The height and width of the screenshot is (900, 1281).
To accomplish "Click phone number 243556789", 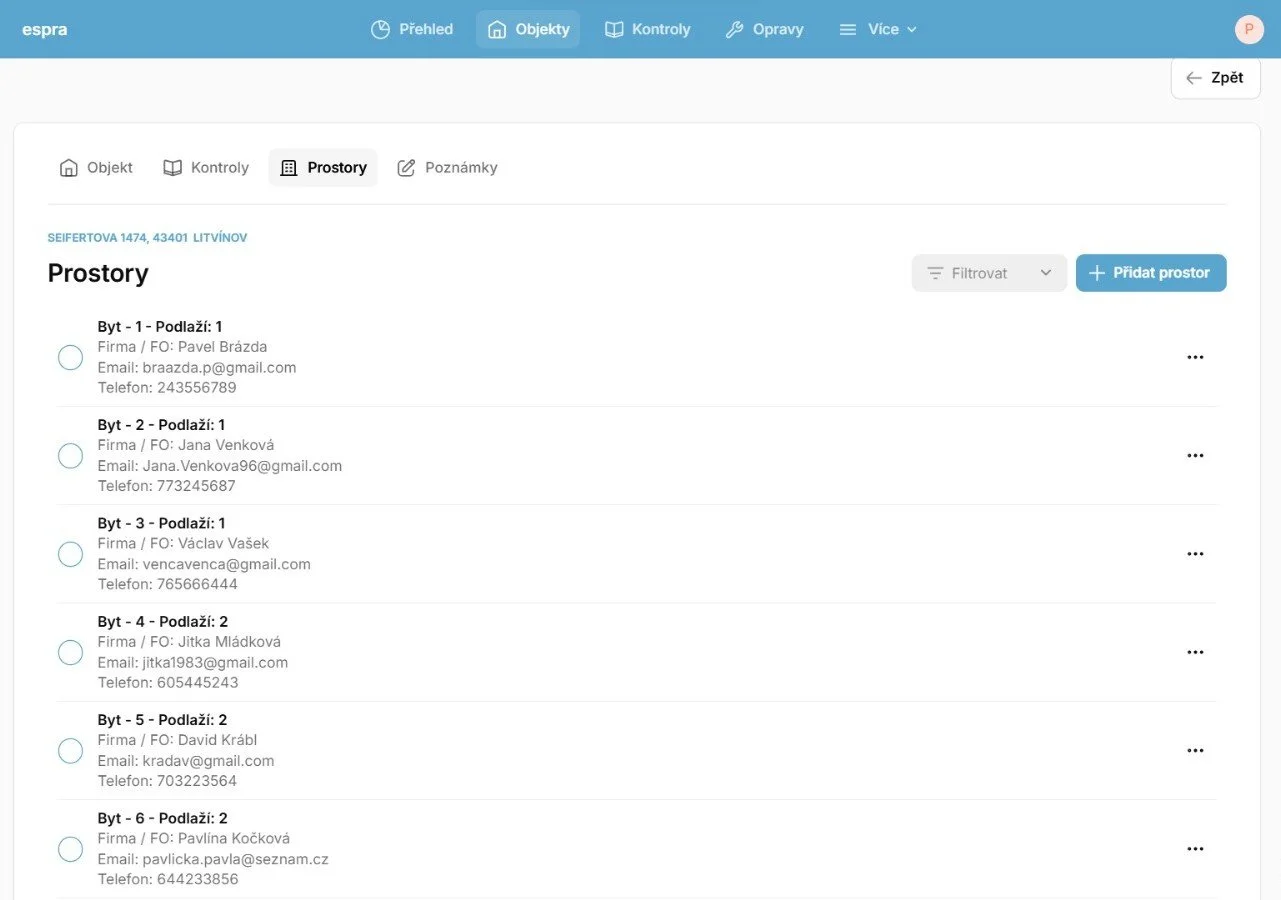I will coord(197,388).
